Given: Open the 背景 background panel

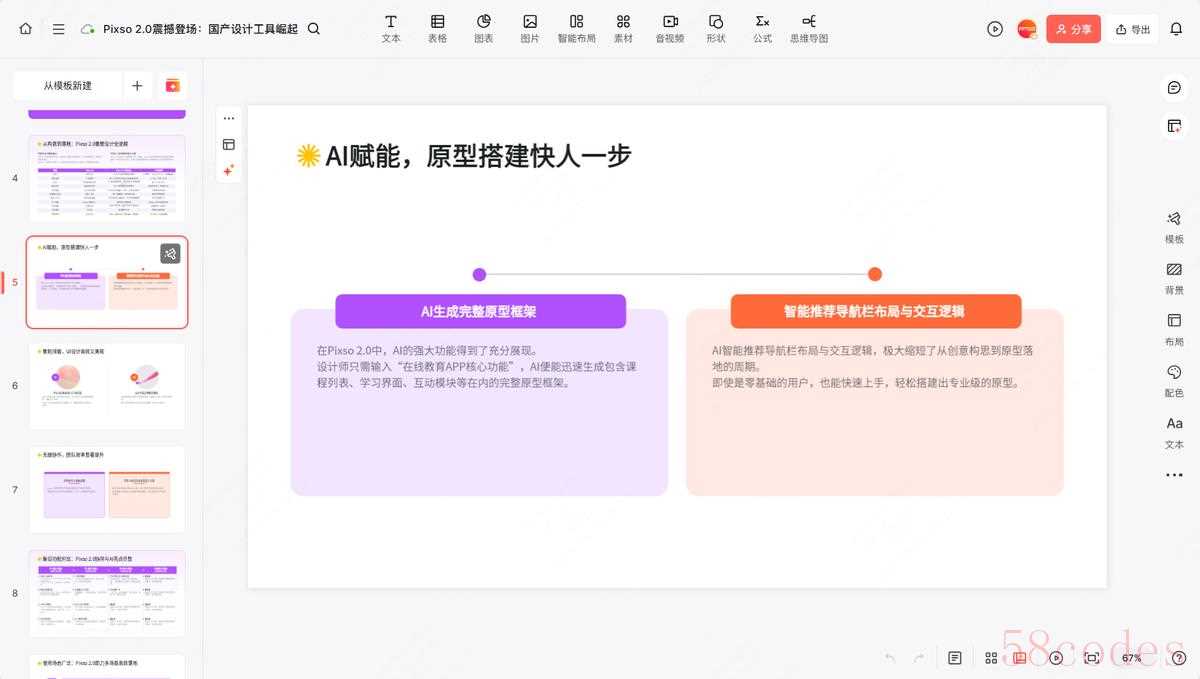Looking at the screenshot, I should click(1174, 277).
